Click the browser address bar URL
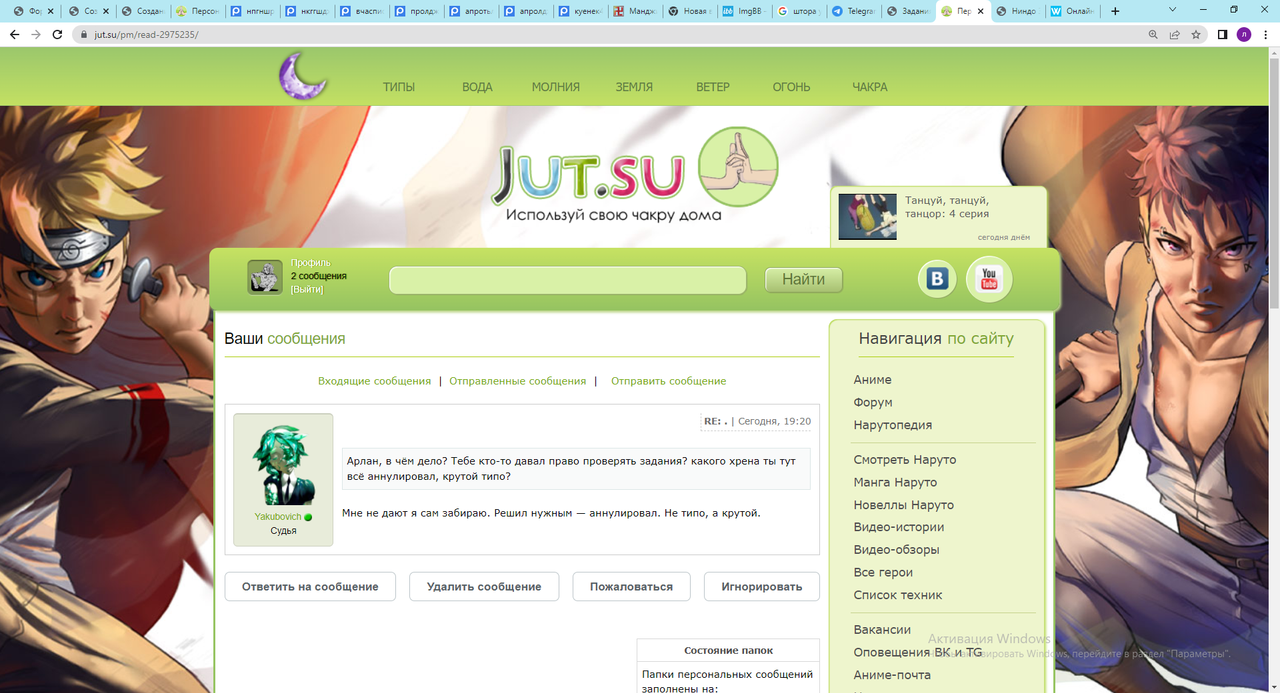This screenshot has height=693, width=1280. click(147, 34)
